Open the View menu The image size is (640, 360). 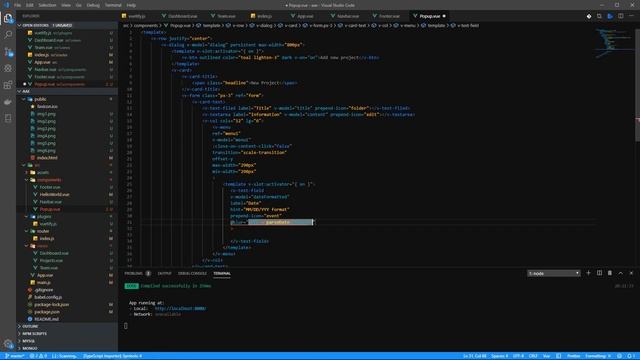[66, 5]
